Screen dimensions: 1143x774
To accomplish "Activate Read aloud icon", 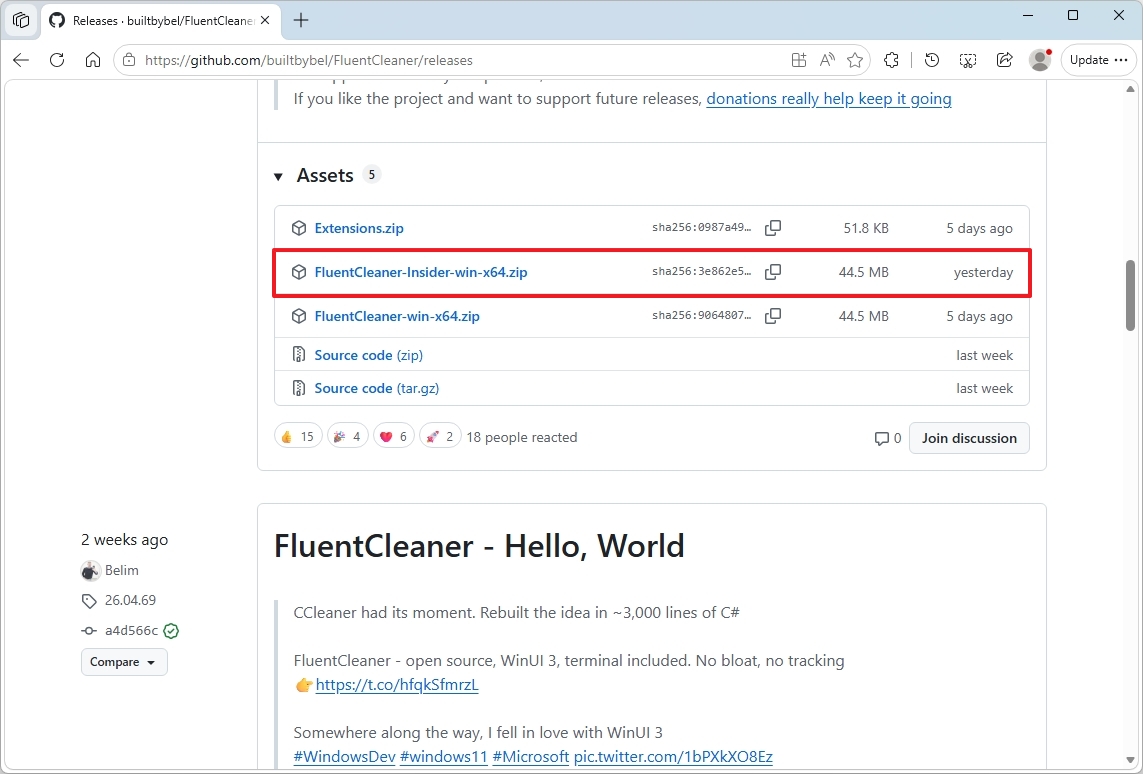I will click(x=827, y=60).
